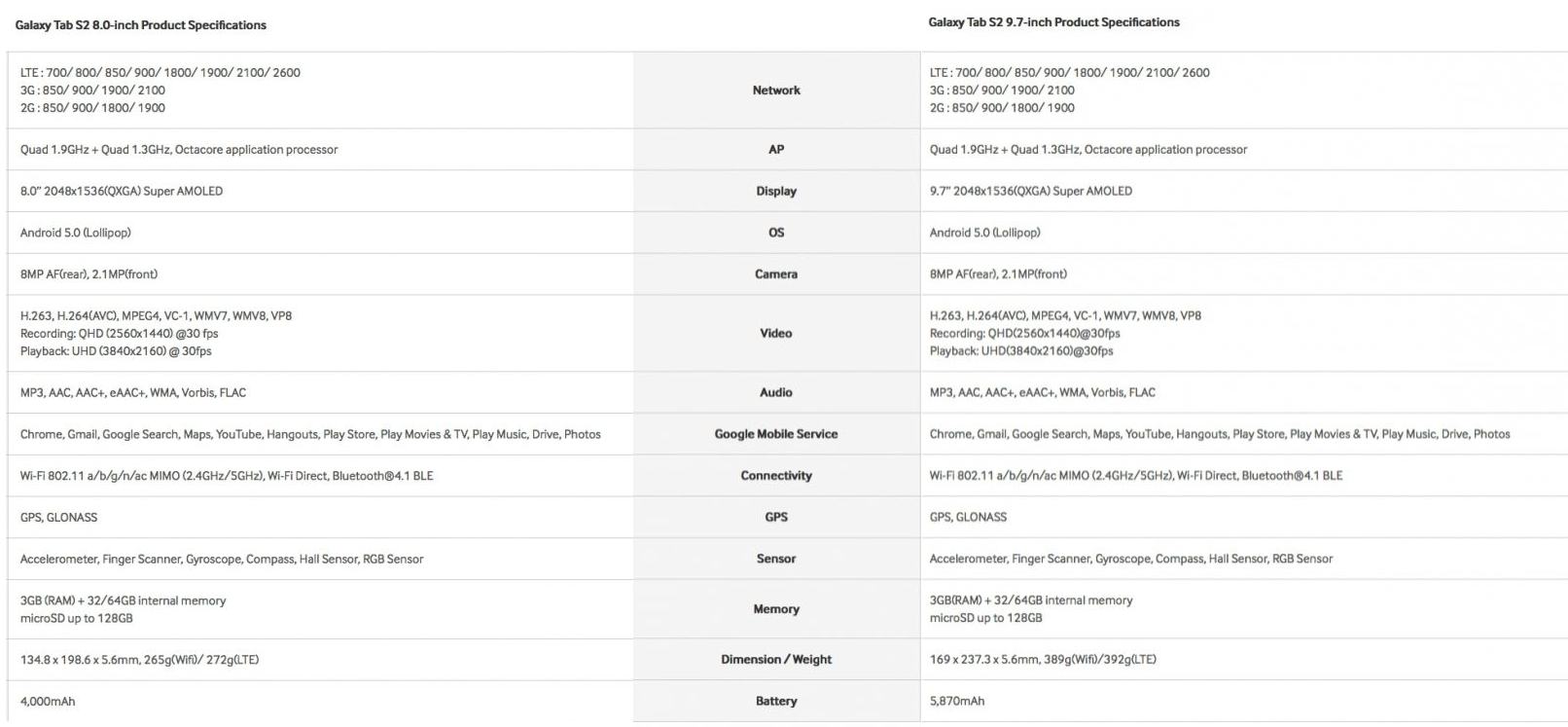The width and height of the screenshot is (1568, 727).
Task: Click the Video row label
Action: pos(776,334)
